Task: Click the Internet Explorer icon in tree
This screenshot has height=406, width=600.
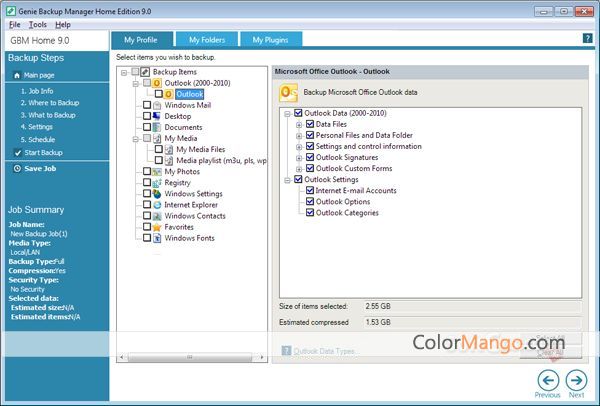Action: (x=157, y=204)
